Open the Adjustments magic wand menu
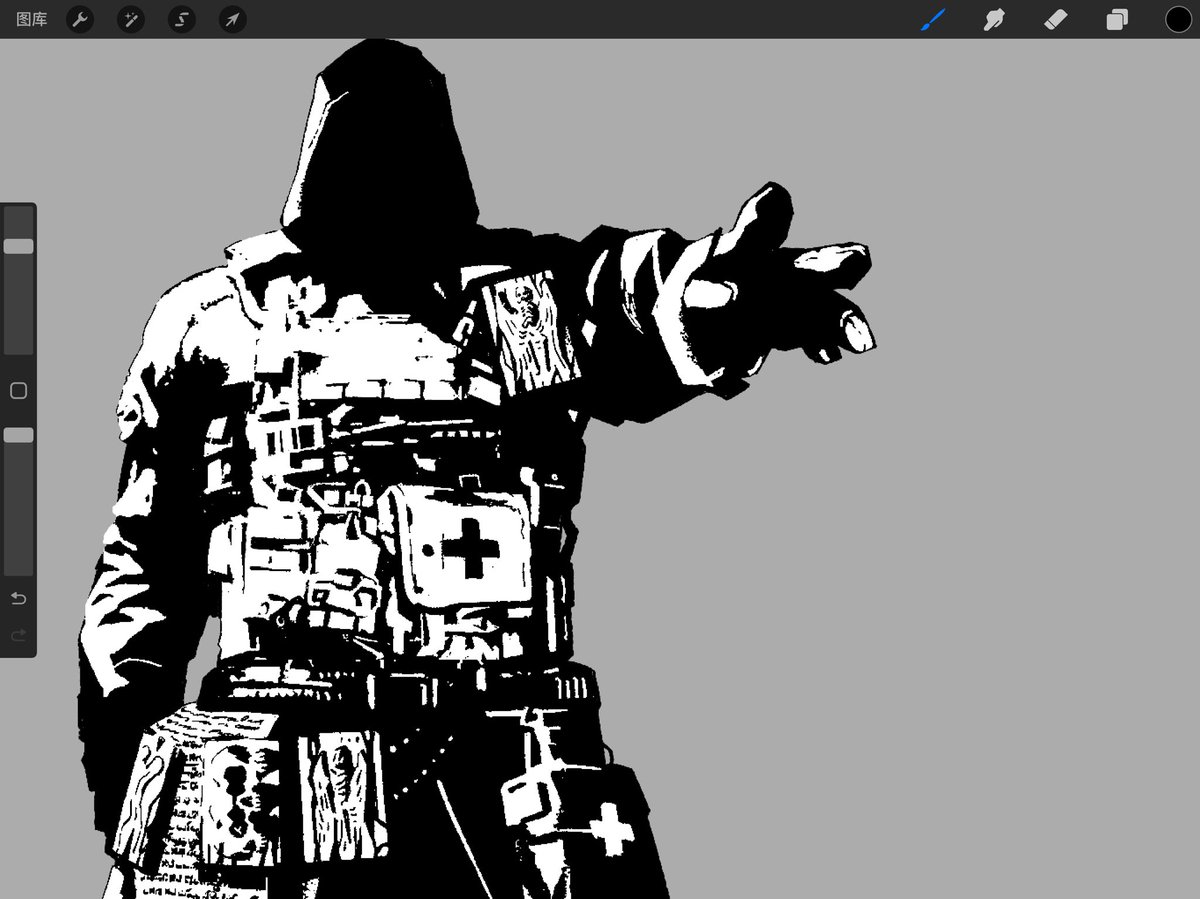The image size is (1200, 899). (131, 19)
